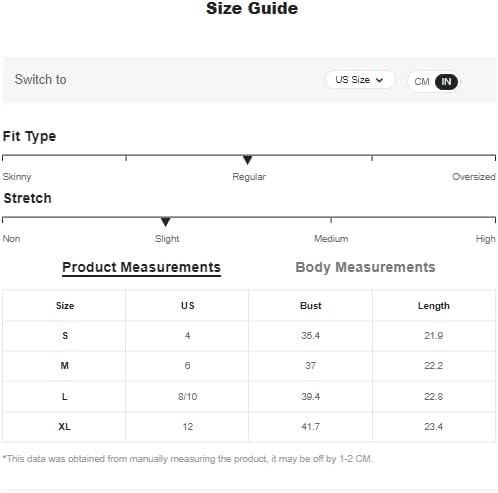Select the XL size row label
This screenshot has height=493, width=498.
(x=64, y=427)
